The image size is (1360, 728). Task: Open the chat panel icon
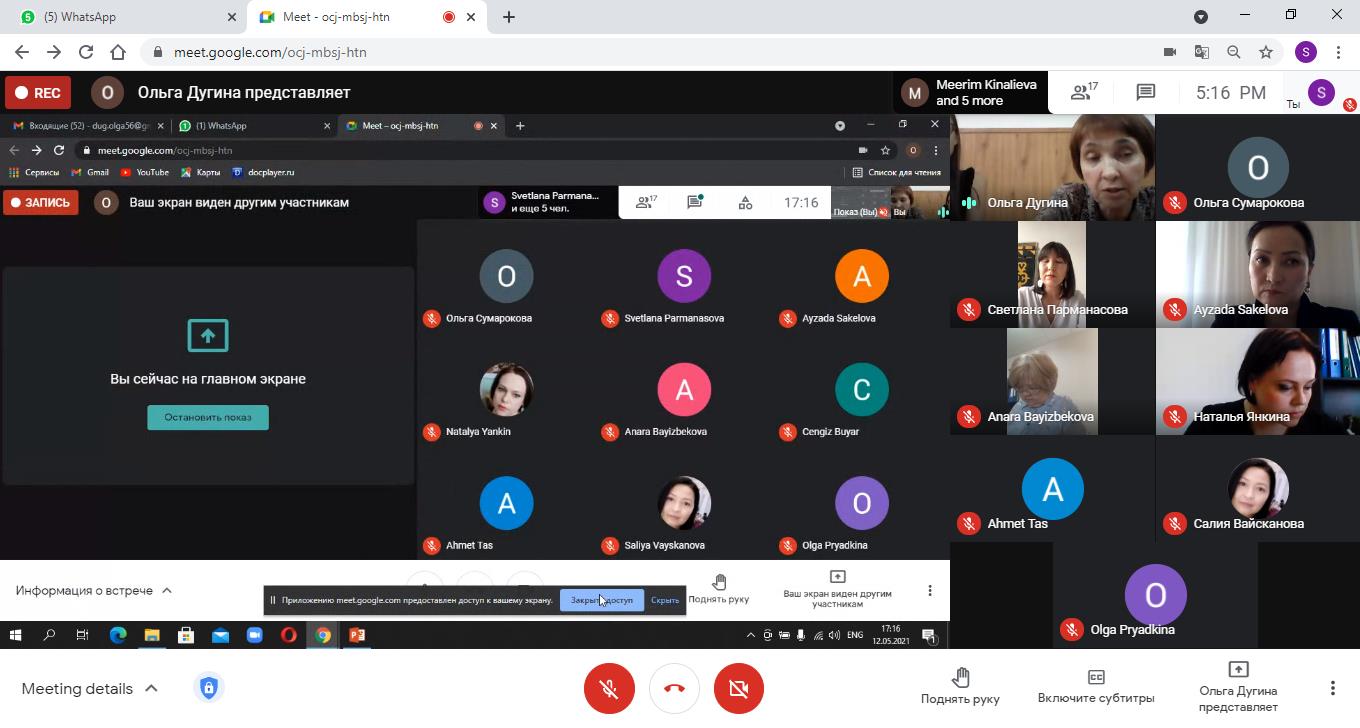point(1146,92)
